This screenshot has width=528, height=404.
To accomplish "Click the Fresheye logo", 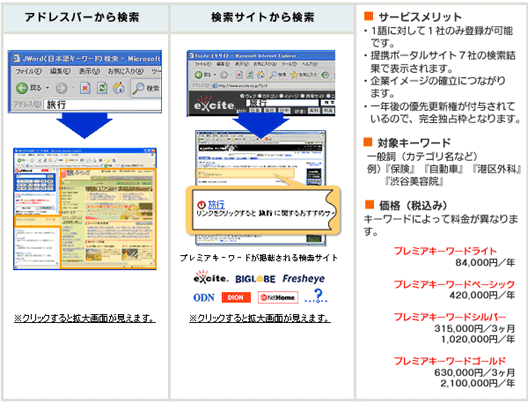I will pos(303,278).
